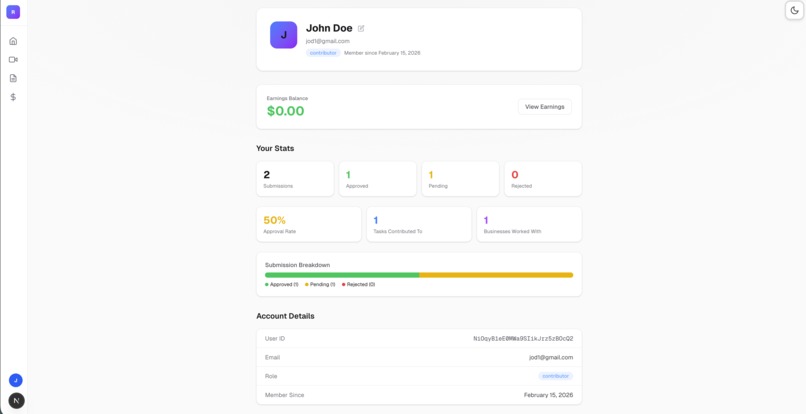Screen dimensions: 806x414
Task: Open the document sidebar icon
Action: [x=13, y=78]
